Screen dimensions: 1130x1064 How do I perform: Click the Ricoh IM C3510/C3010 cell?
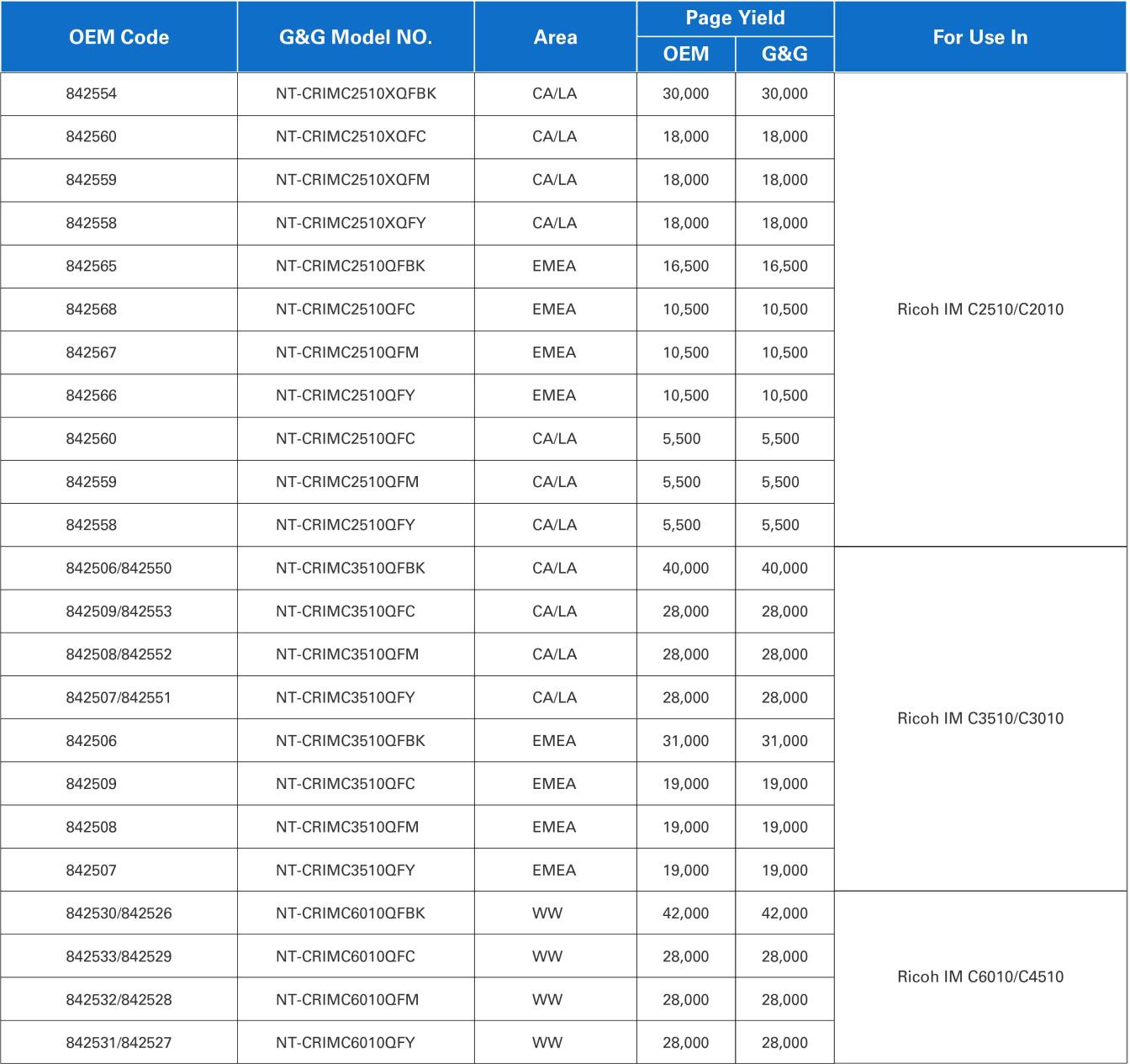click(x=980, y=718)
